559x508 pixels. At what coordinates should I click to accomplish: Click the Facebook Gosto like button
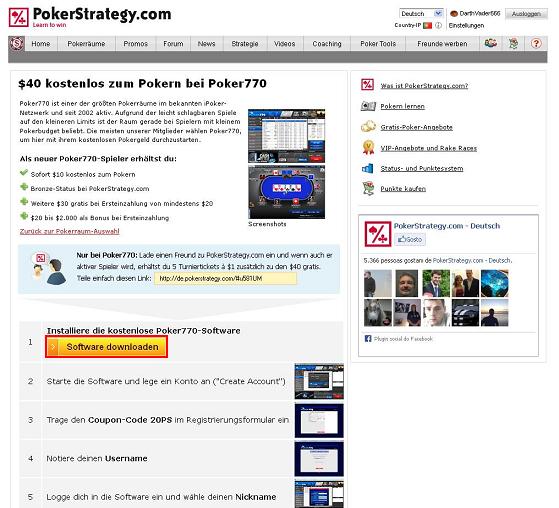410,239
